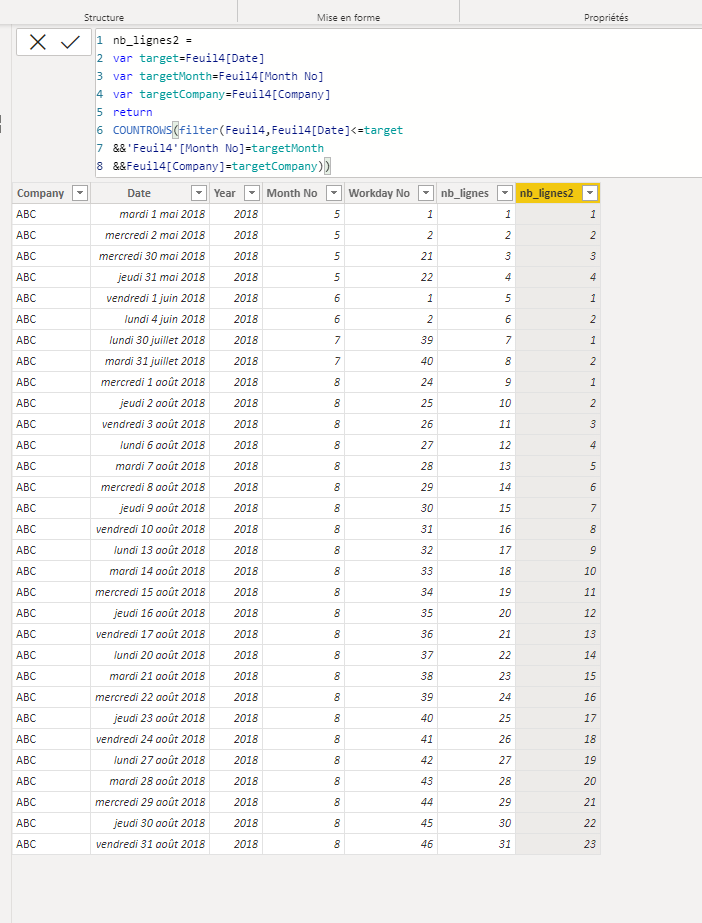Select date cell 'mardi 31 juillet 2018'
This screenshot has height=923, width=702.
[x=150, y=361]
